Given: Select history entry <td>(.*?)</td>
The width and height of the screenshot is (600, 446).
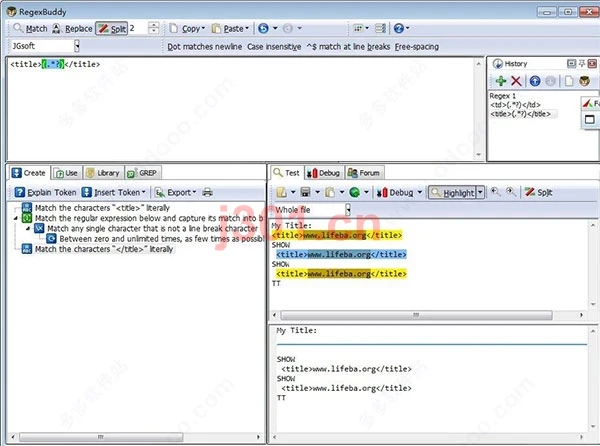Looking at the screenshot, I should [x=515, y=105].
